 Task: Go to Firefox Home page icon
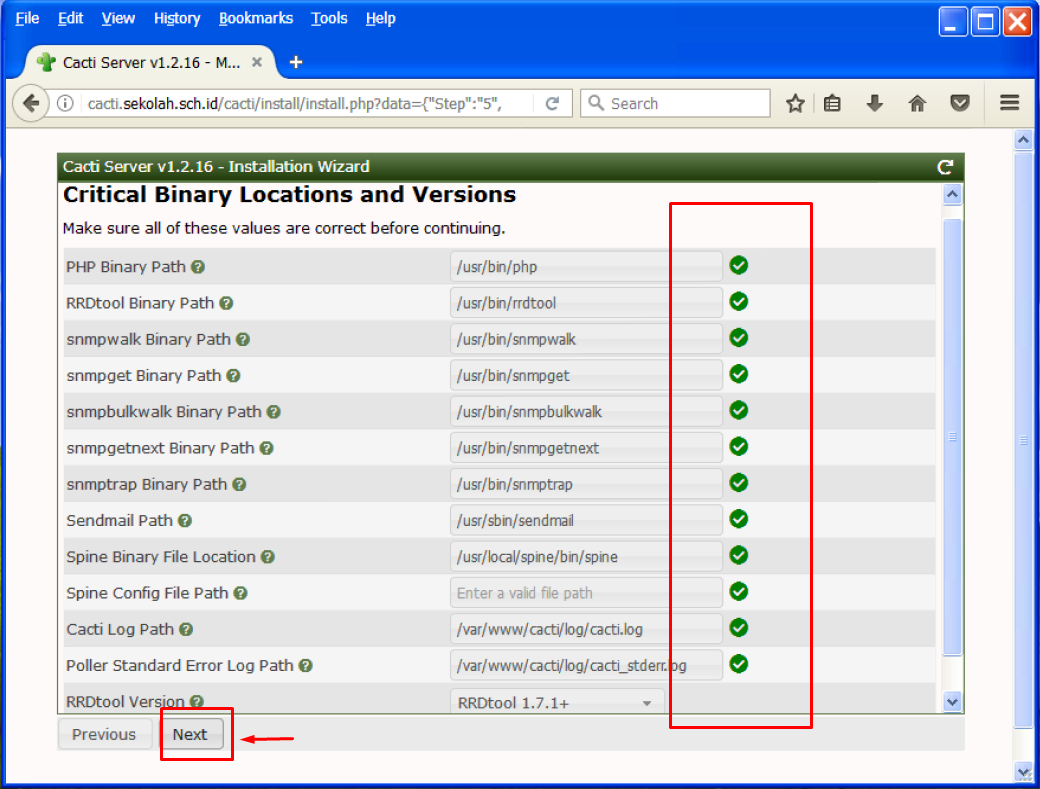coord(917,103)
